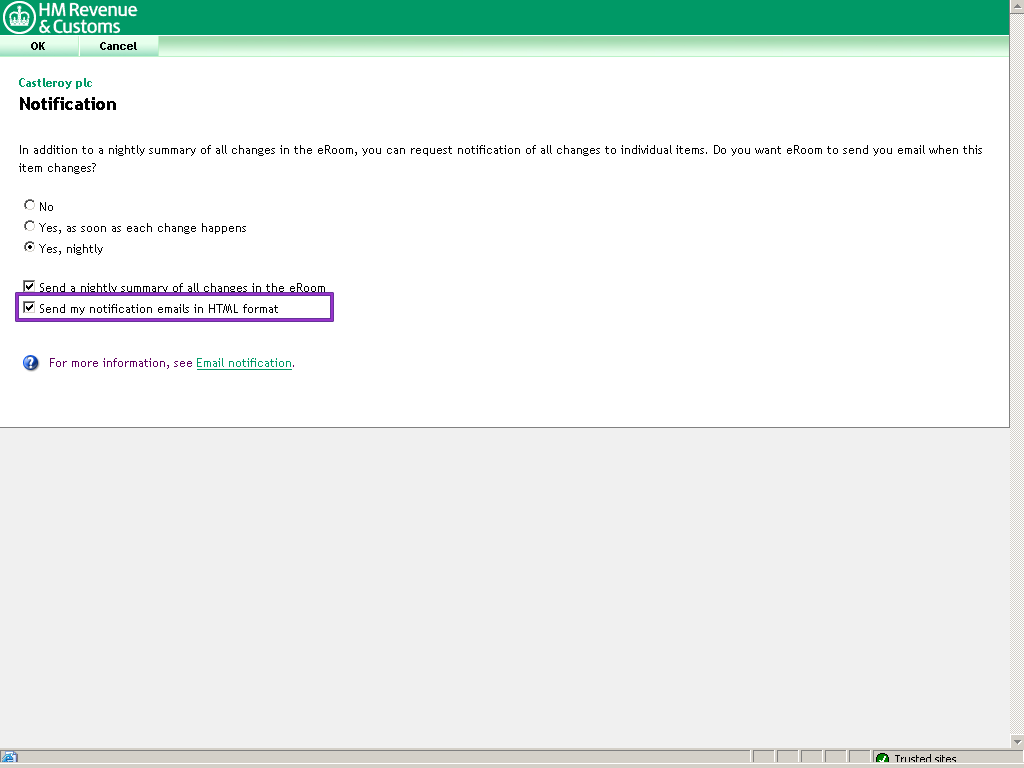
Task: Click the blue help question mark icon
Action: [x=30, y=363]
